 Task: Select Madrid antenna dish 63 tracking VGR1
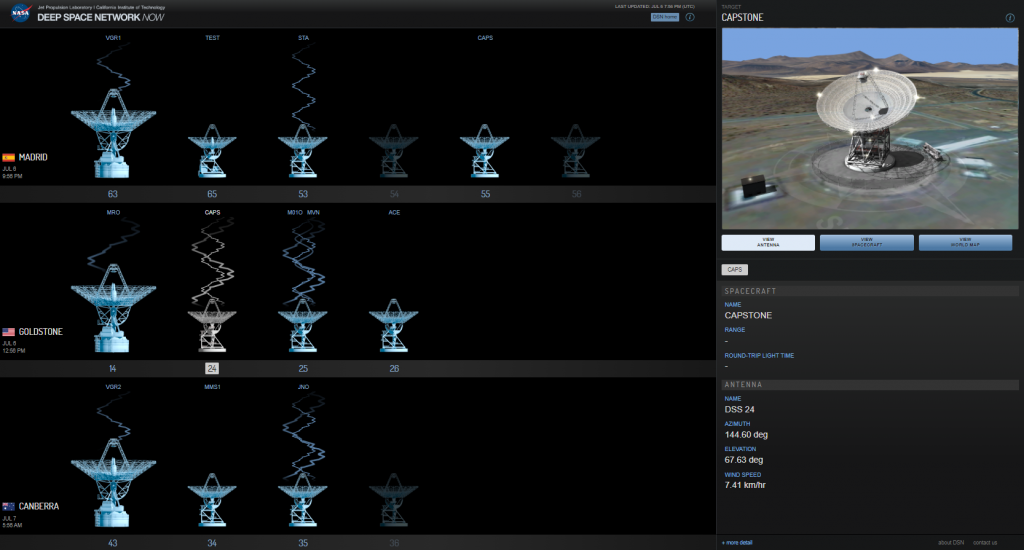tap(112, 135)
